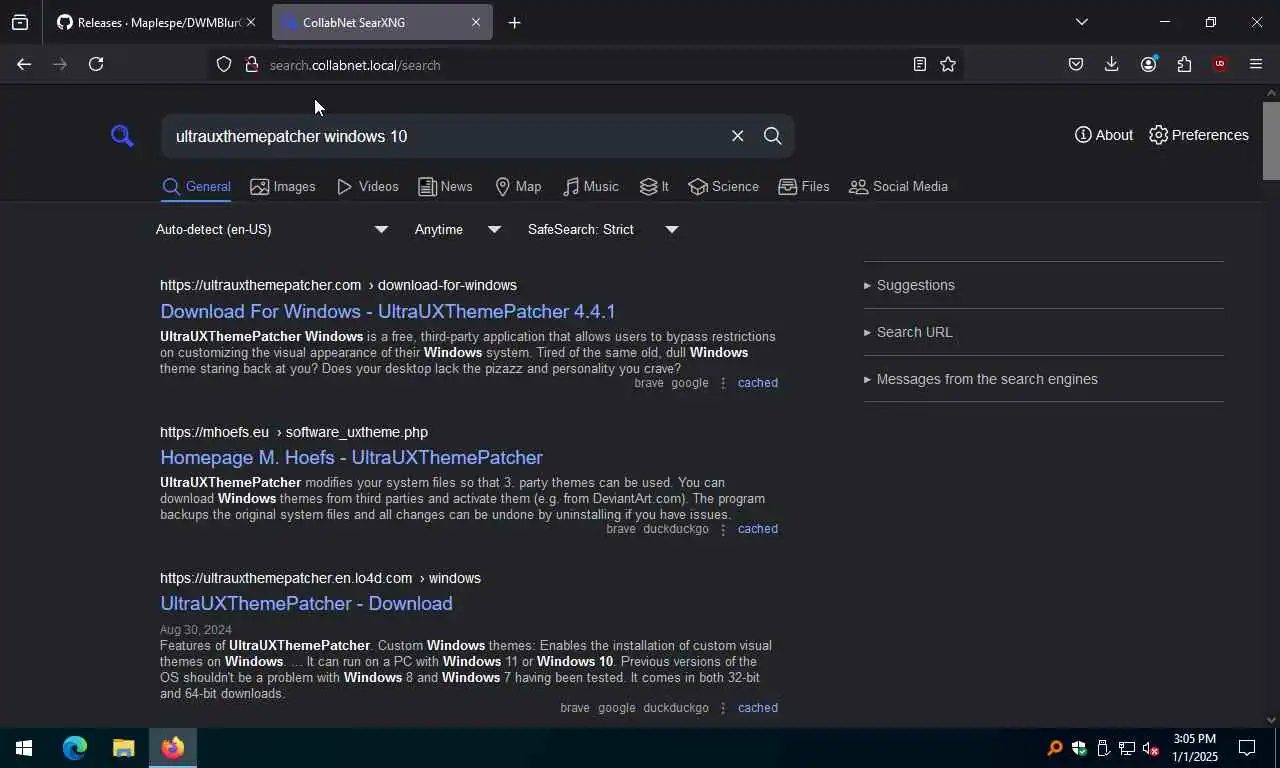Screen dimensions: 1280x768
Task: Click the page vertical scrollbar thumb
Action: click(1271, 140)
